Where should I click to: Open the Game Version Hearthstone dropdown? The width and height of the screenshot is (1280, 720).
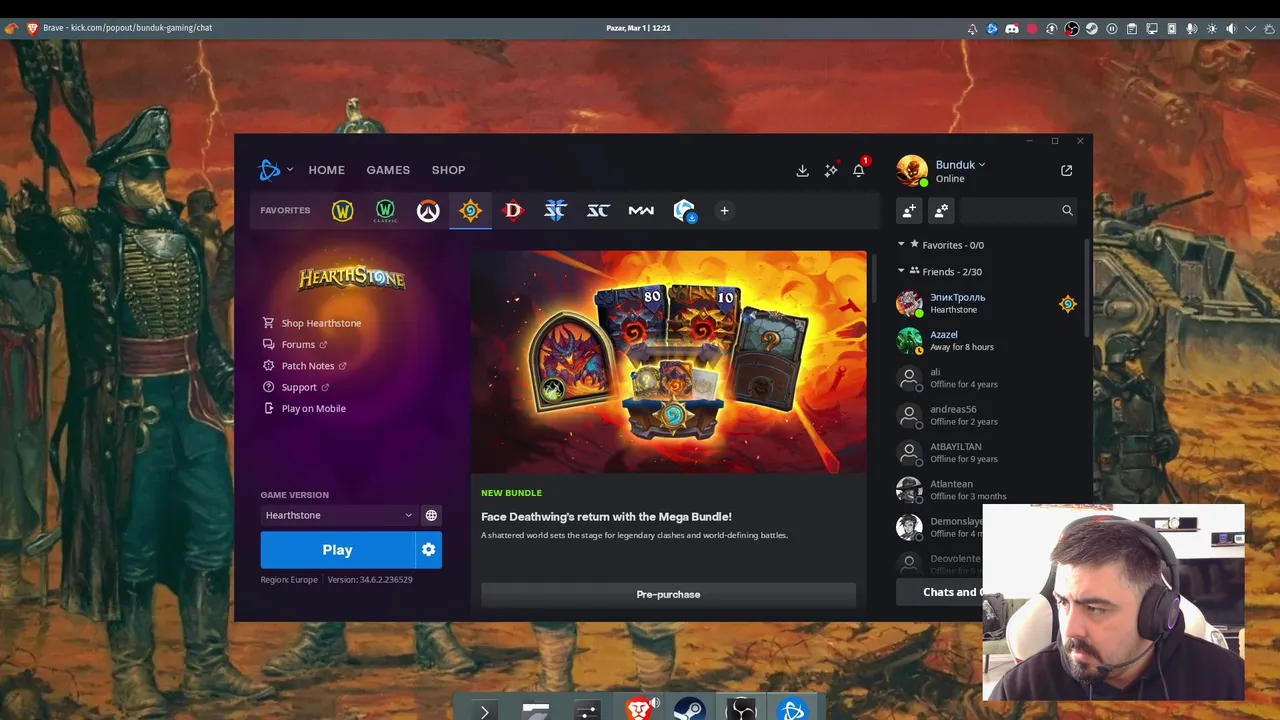coord(339,515)
